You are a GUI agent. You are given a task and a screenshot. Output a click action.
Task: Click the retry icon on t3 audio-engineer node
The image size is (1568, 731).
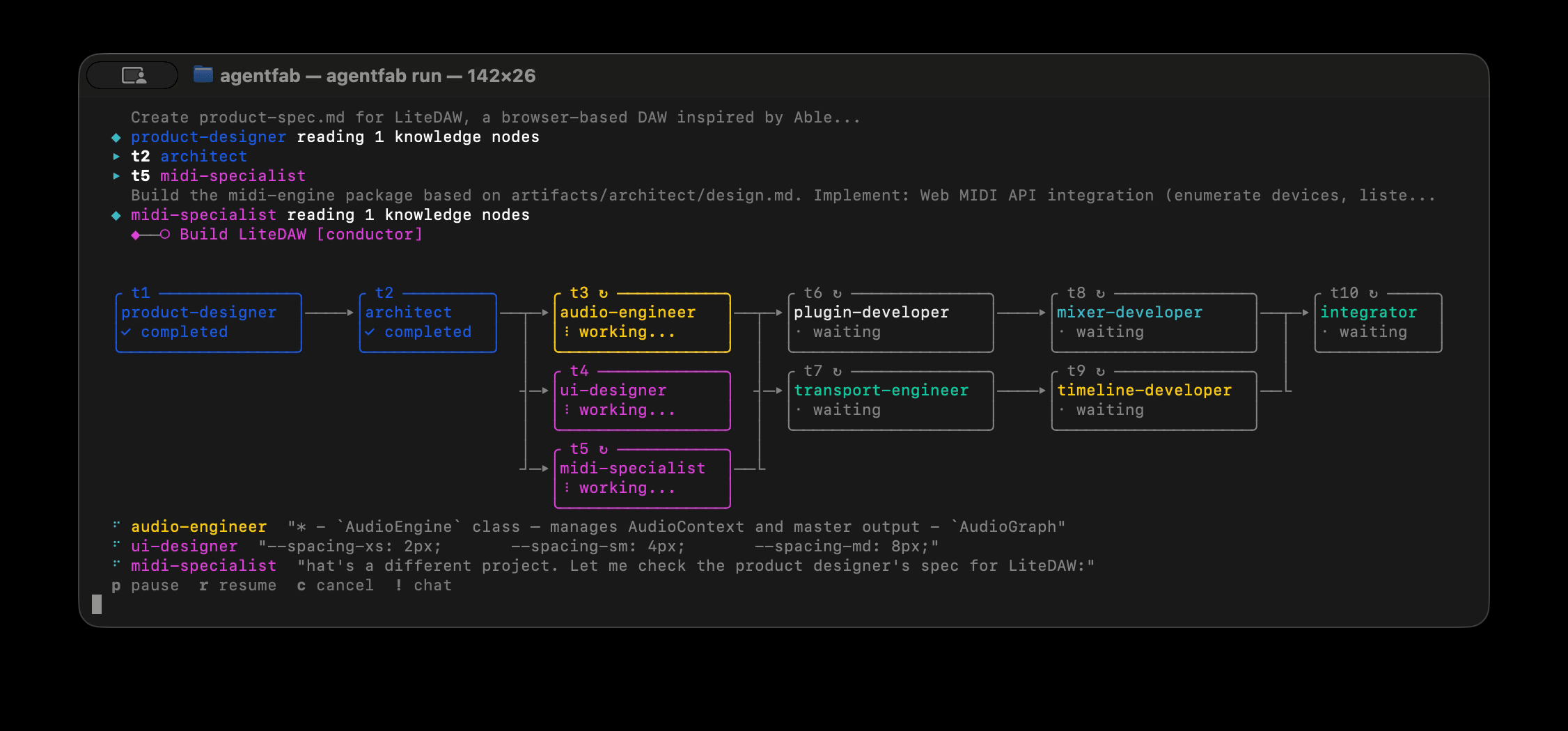tap(604, 292)
